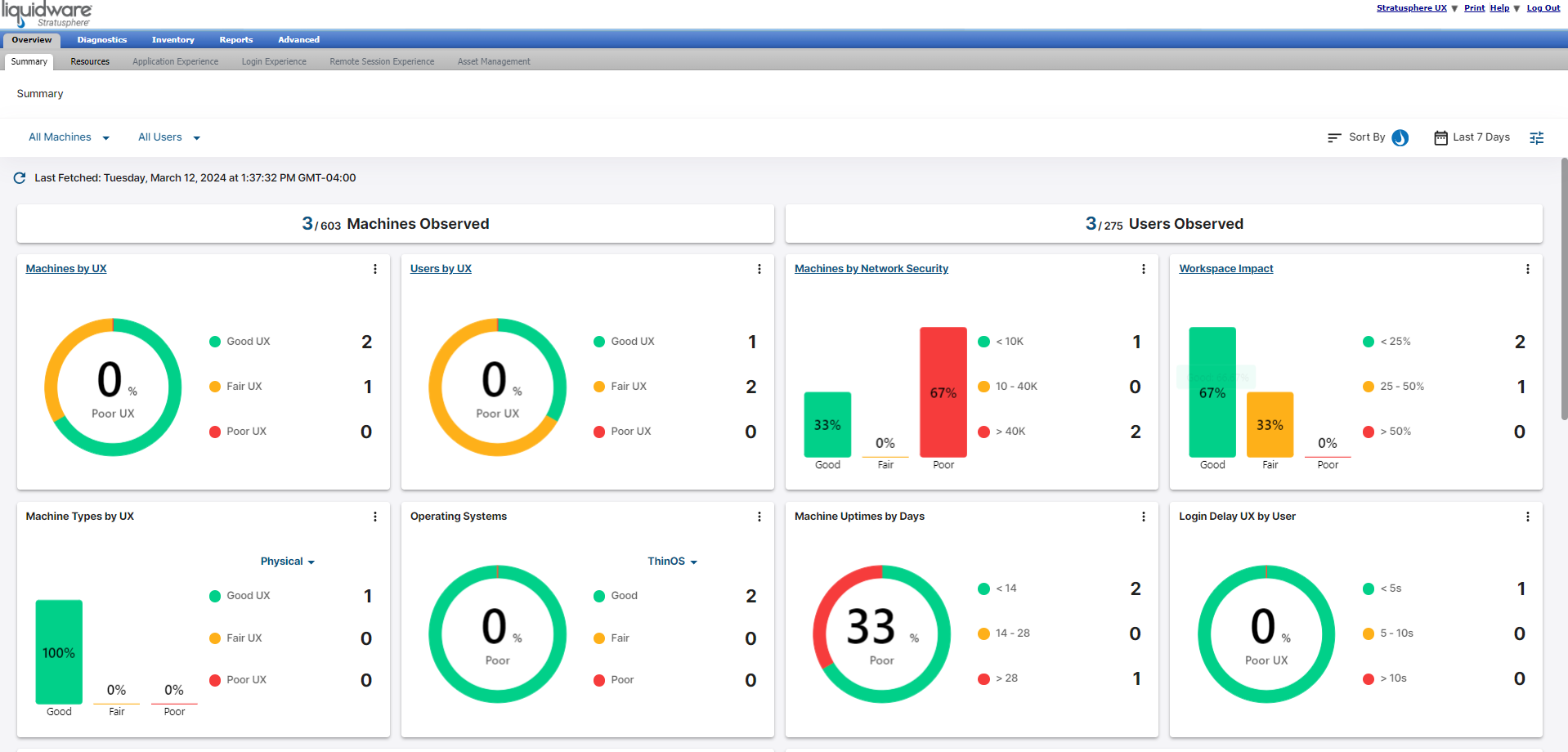Click the green 100% Good machine types bar
The height and width of the screenshot is (752, 1568).
tap(59, 652)
